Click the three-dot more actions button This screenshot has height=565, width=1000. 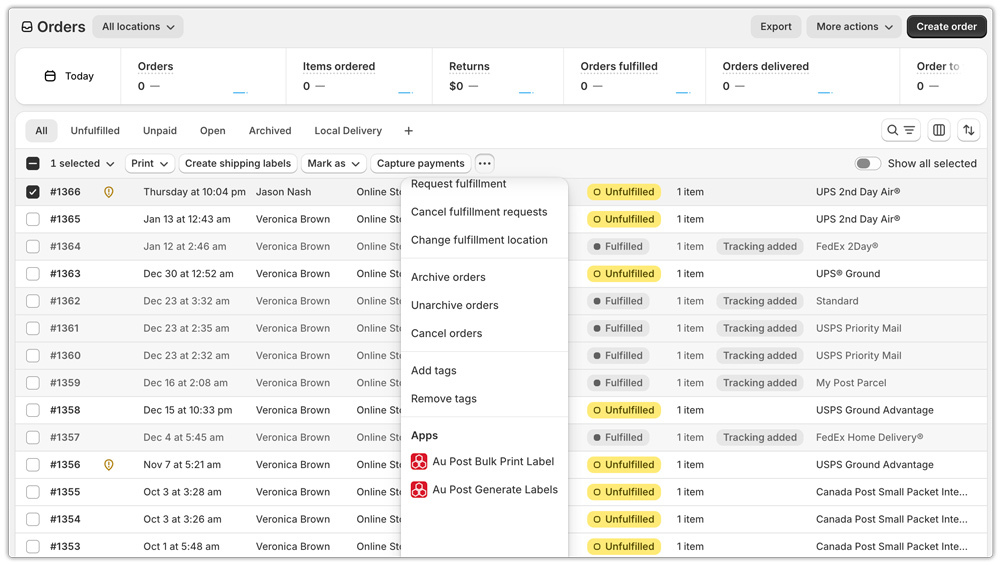pyautogui.click(x=484, y=163)
